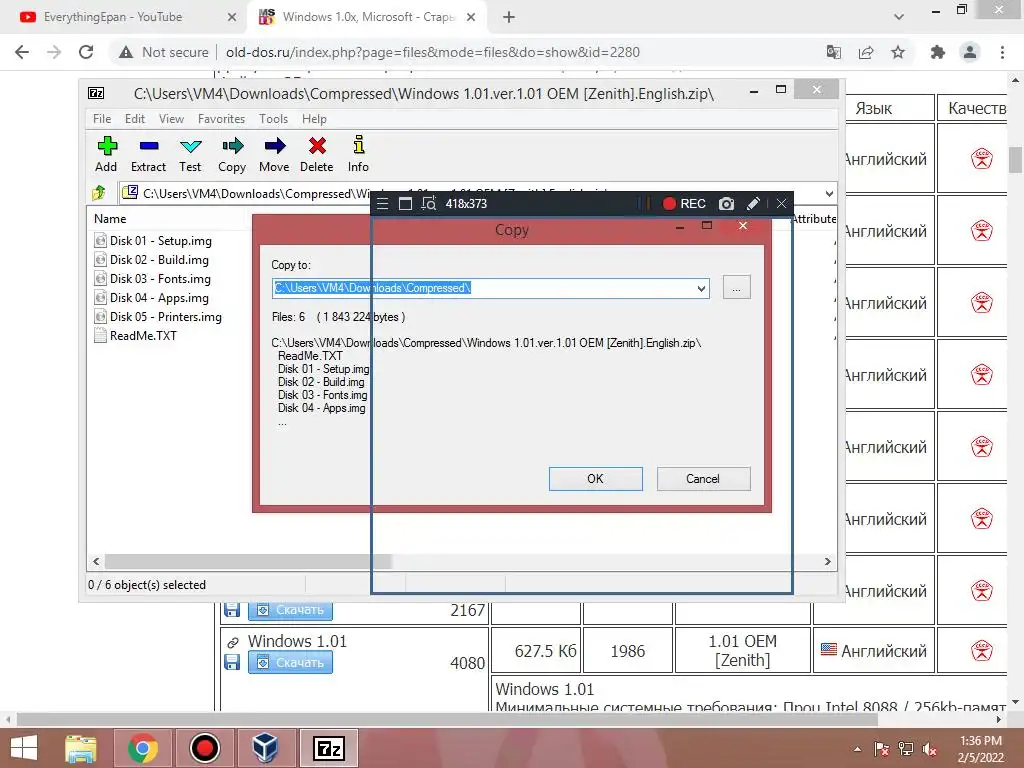1024x768 pixels.
Task: Click the webpage vertical scrollbar thumb
Action: point(1014,160)
